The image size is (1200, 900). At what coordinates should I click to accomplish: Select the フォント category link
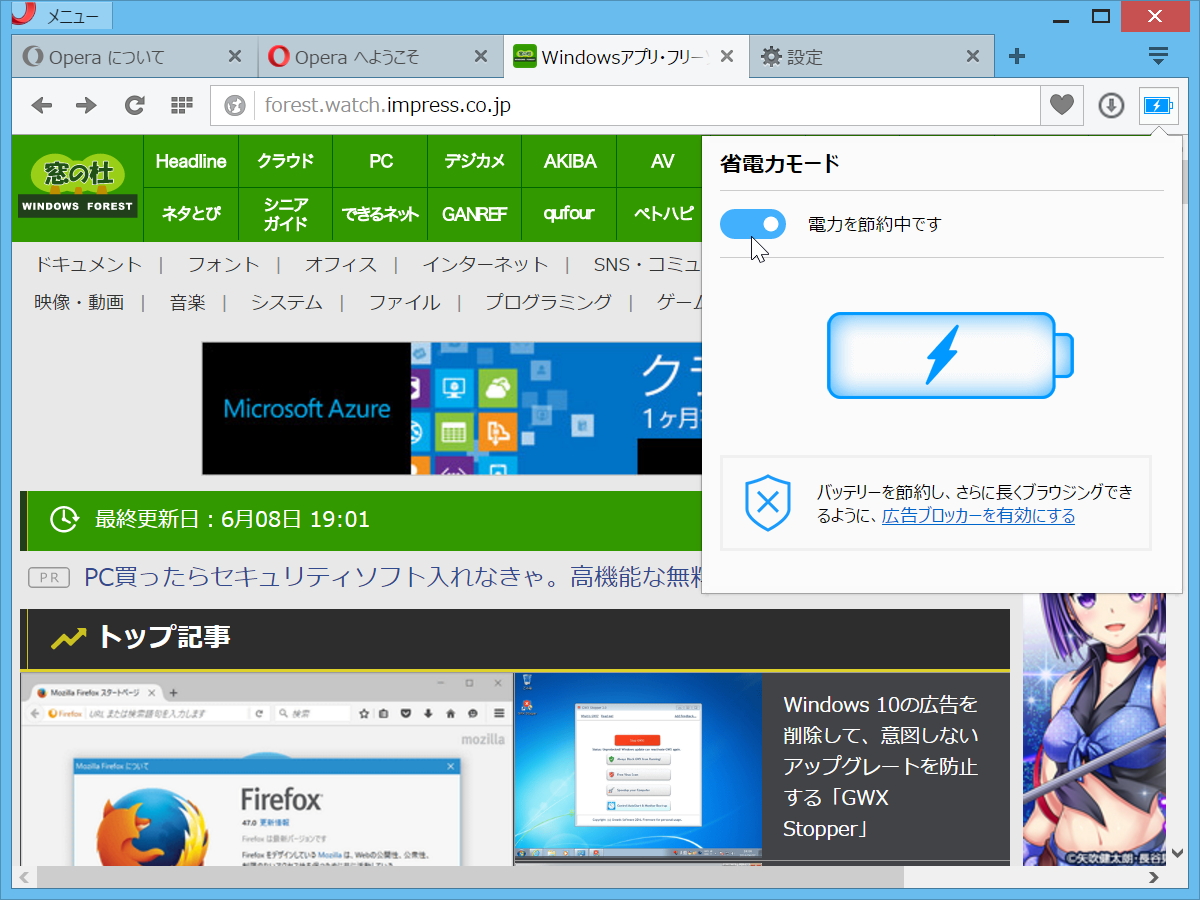coord(224,264)
